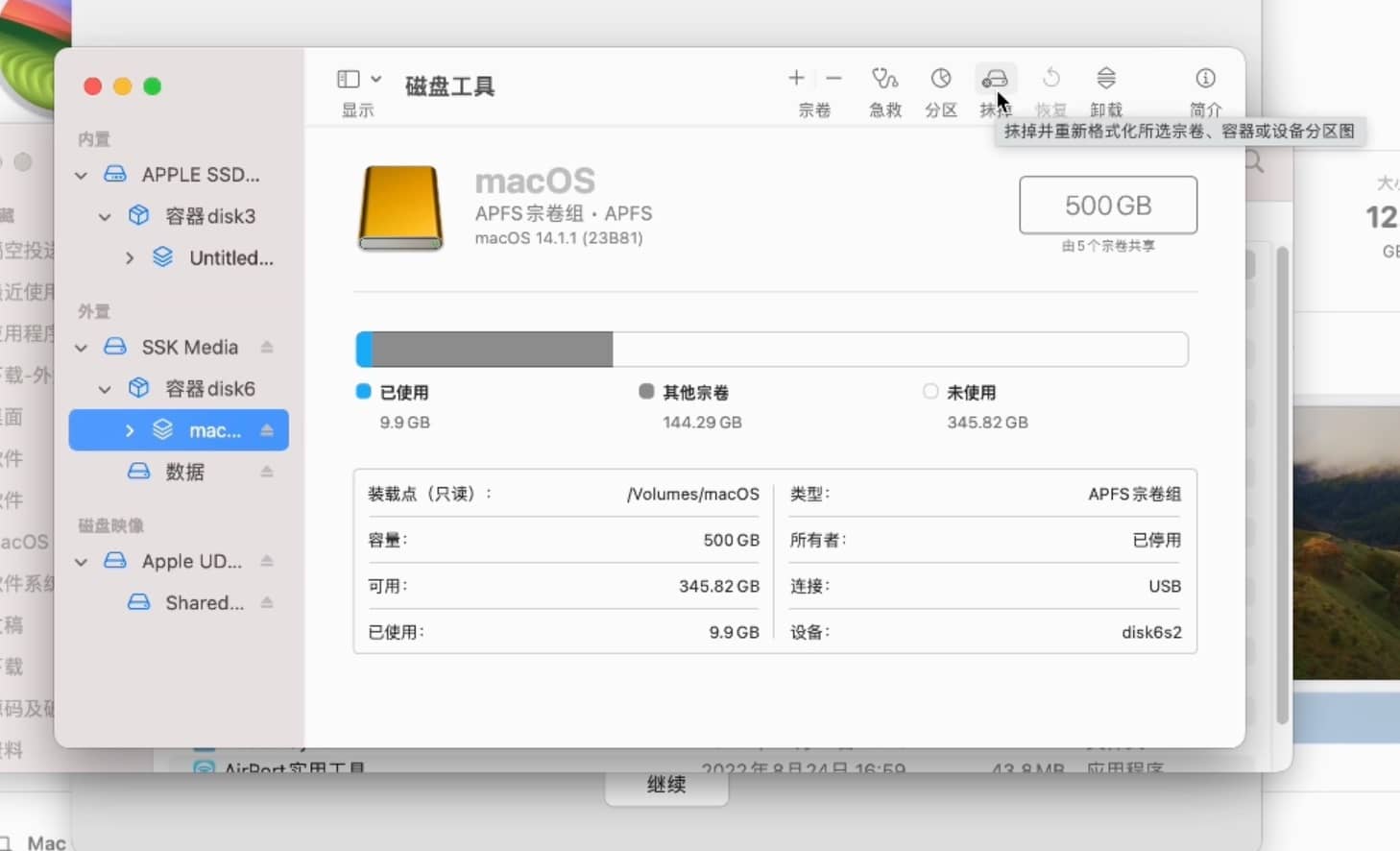This screenshot has height=851, width=1400.
Task: Click the blue 已使用 legend swatch
Action: pyautogui.click(x=363, y=391)
